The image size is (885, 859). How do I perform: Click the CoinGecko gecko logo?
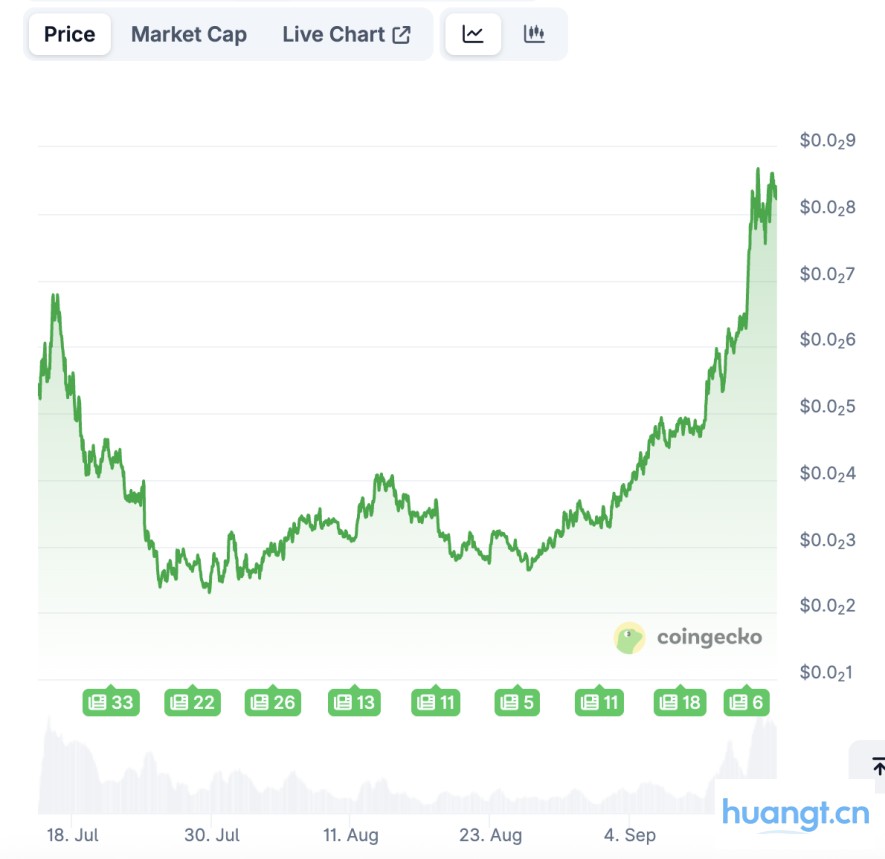click(x=628, y=636)
